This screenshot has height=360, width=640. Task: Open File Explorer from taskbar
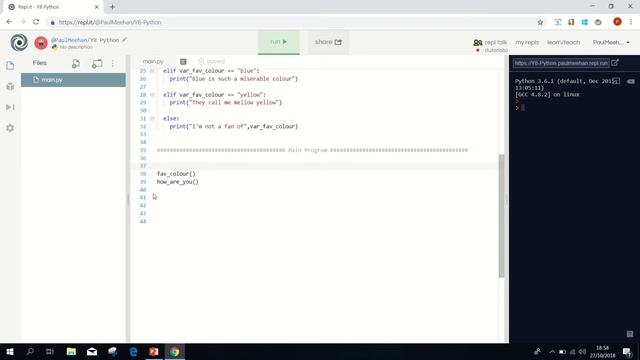click(71, 352)
